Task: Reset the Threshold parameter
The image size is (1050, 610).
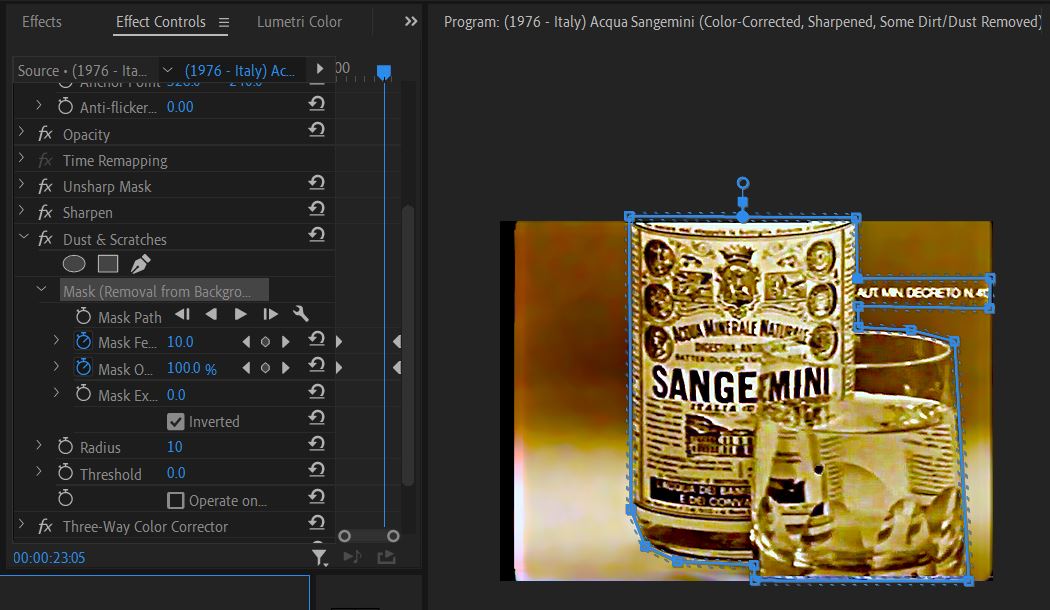Action: click(x=317, y=470)
